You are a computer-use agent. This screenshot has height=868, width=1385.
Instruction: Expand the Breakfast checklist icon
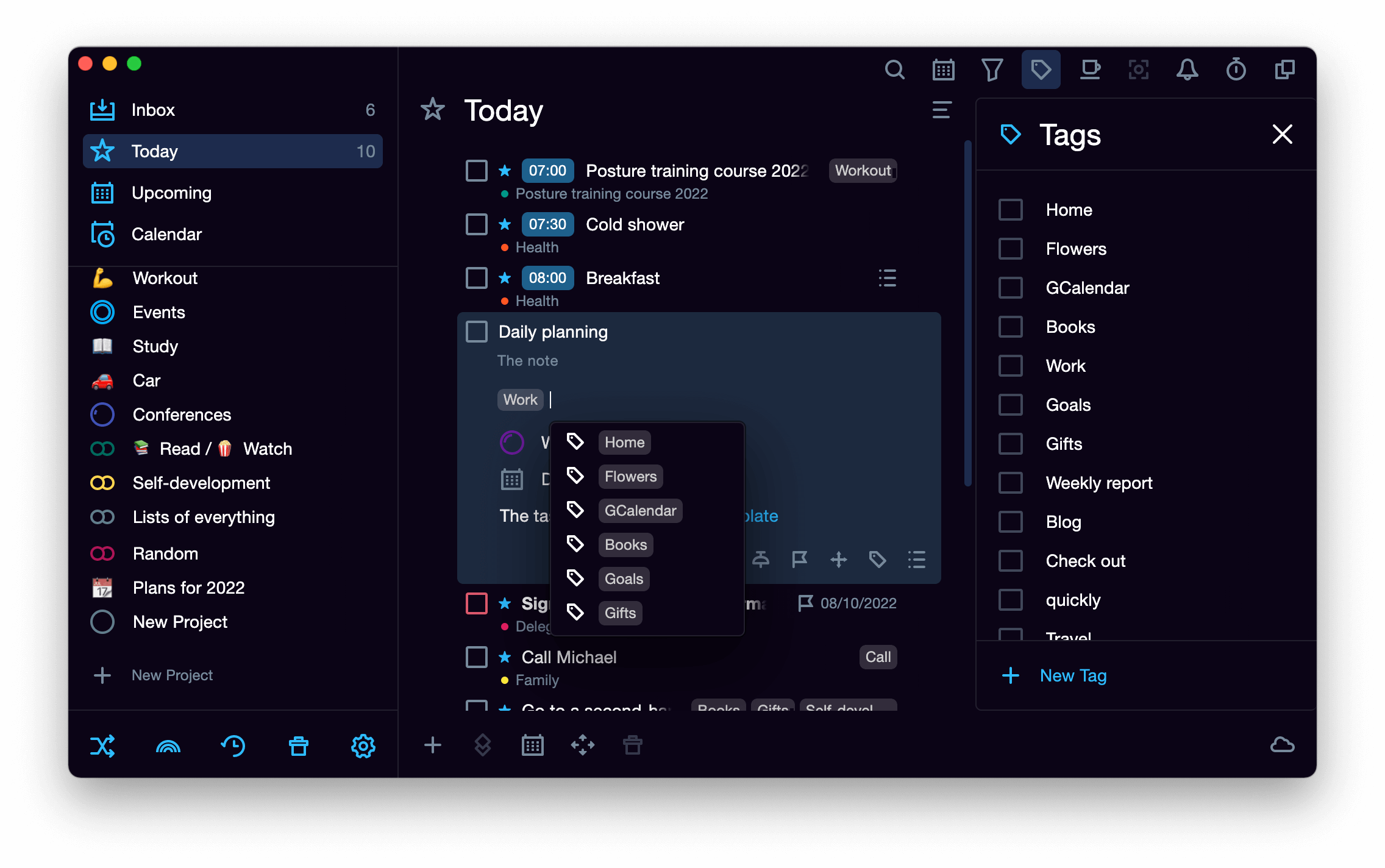tap(887, 278)
